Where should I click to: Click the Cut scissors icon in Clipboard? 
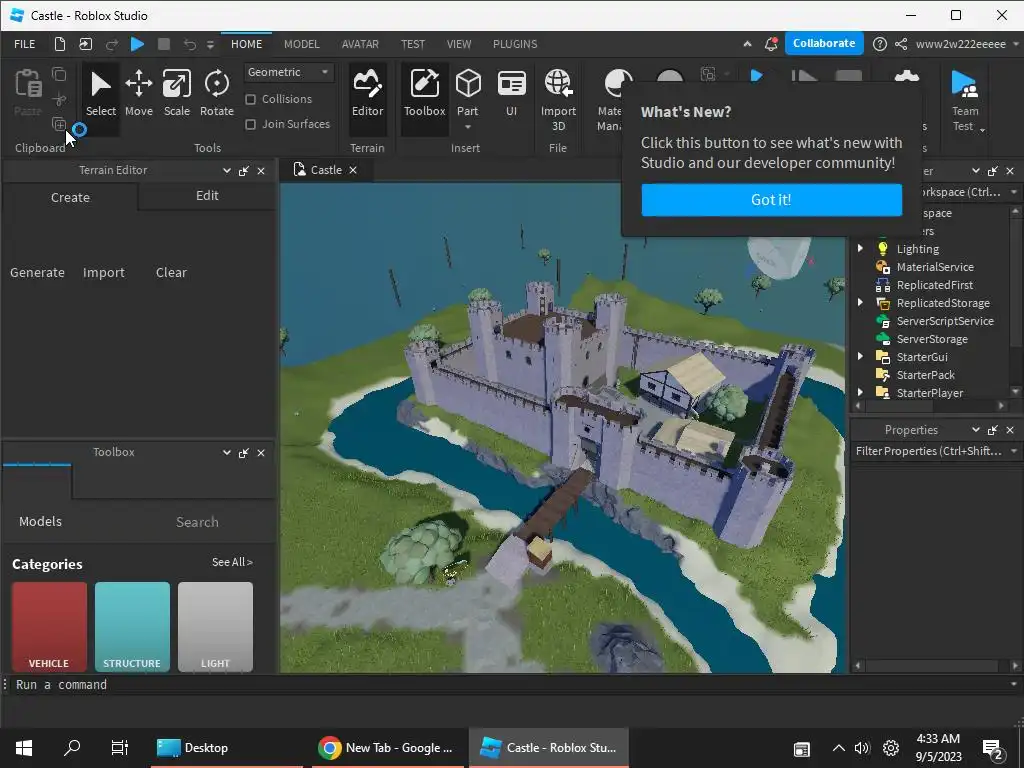[x=59, y=99]
